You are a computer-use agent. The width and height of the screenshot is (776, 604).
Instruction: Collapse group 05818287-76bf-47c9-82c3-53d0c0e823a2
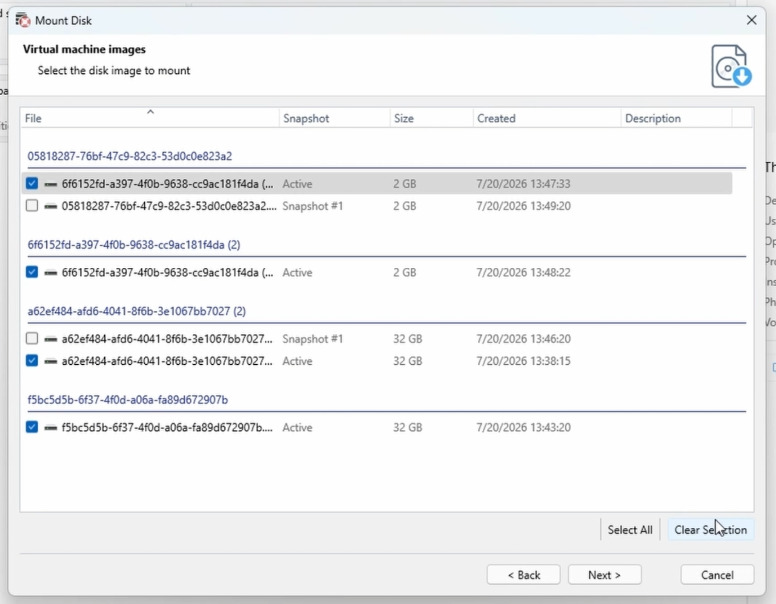coord(130,156)
